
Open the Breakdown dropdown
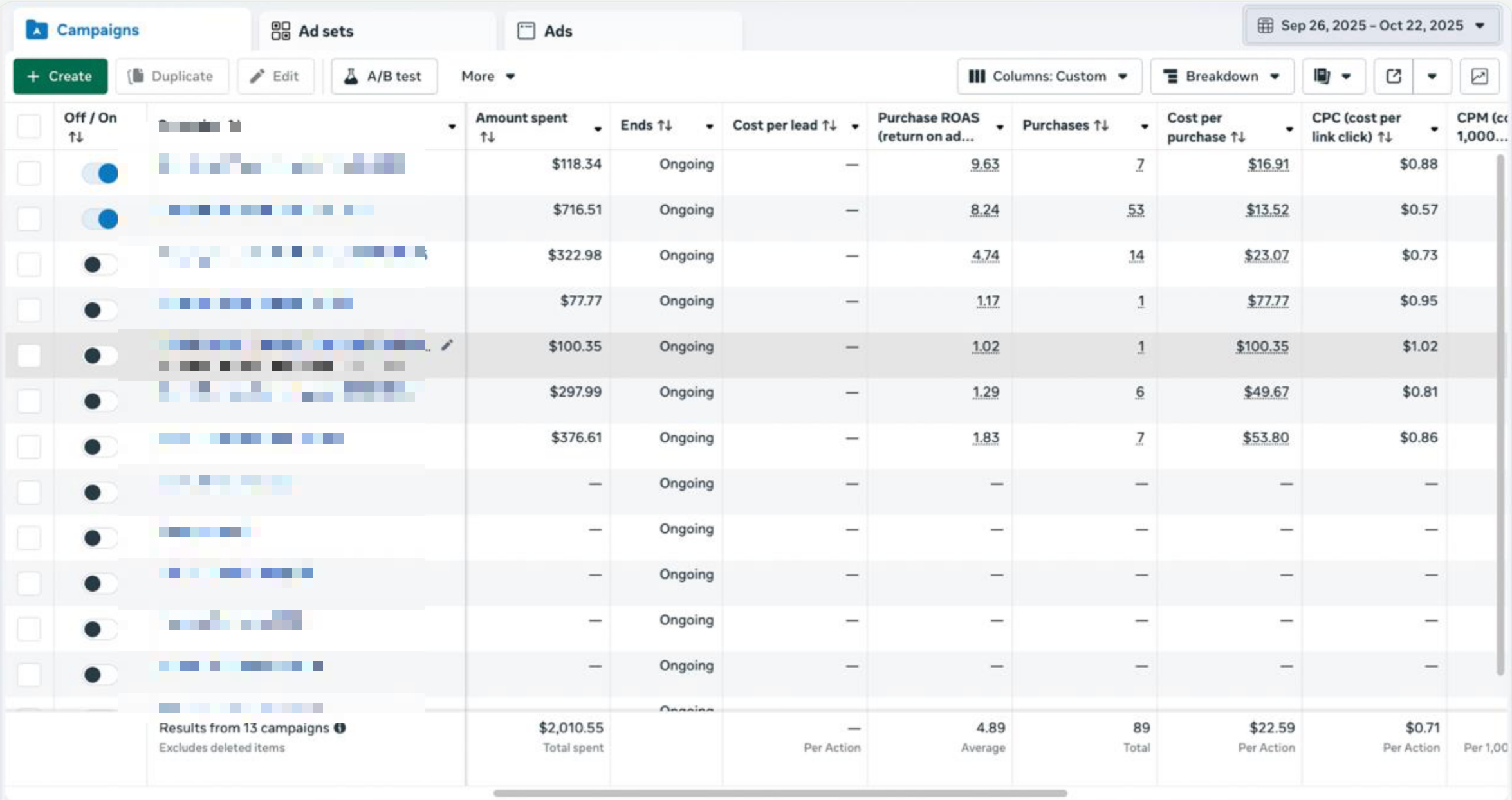[1221, 76]
